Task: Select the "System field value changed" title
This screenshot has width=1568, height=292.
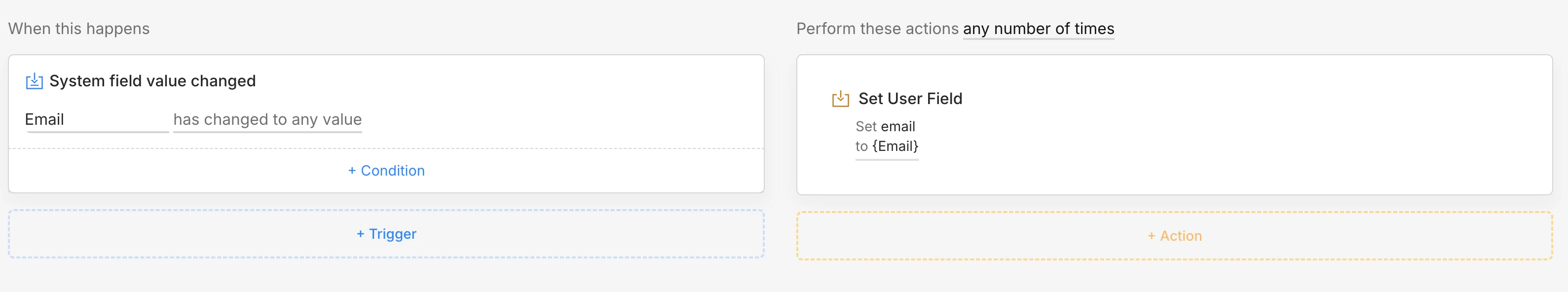Action: [152, 81]
